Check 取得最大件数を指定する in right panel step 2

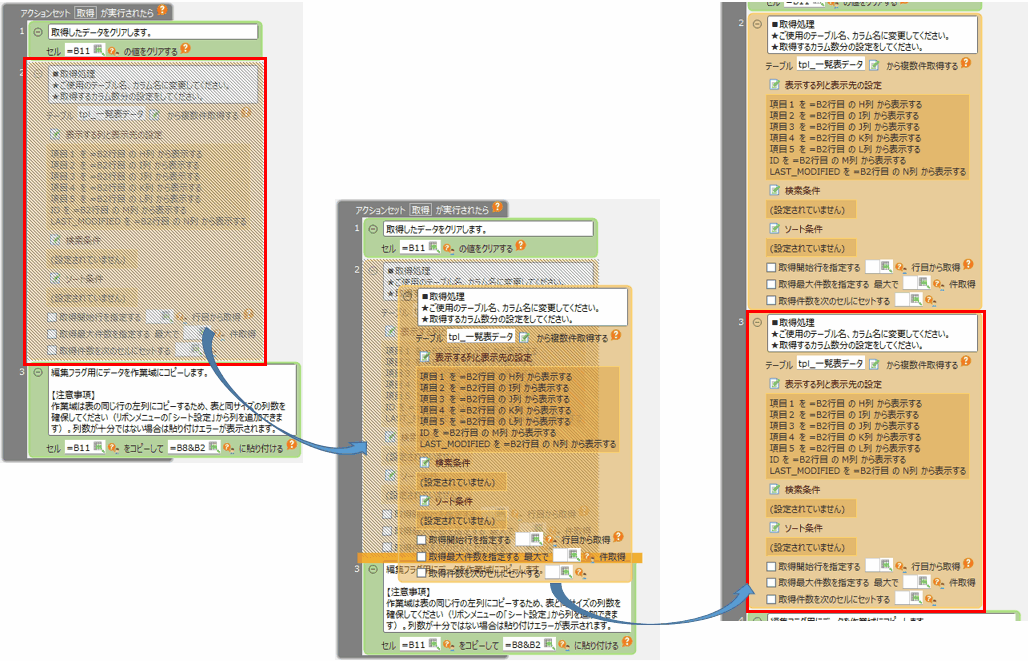point(771,283)
